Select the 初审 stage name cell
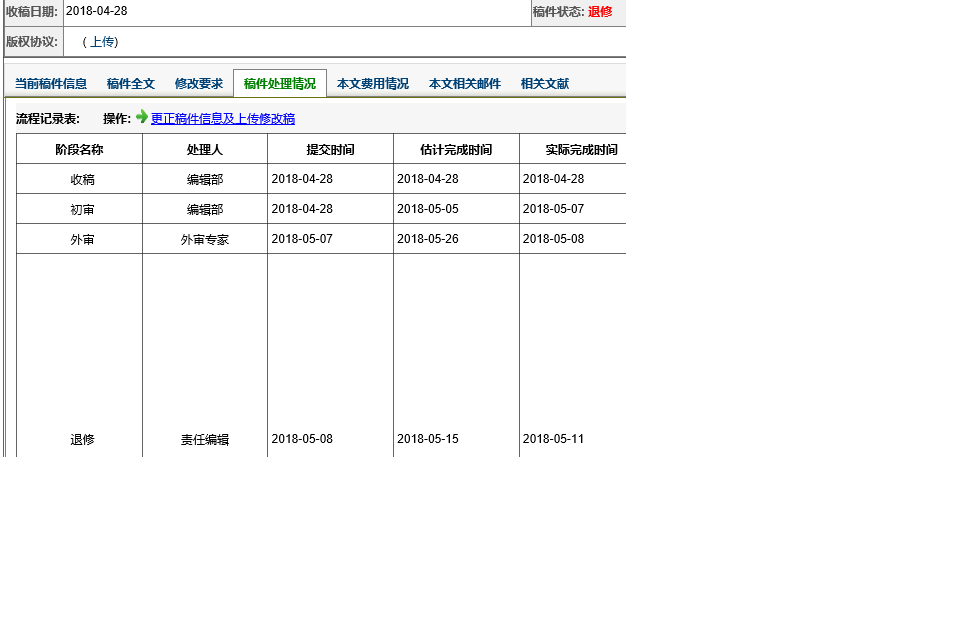The image size is (978, 635). point(82,210)
